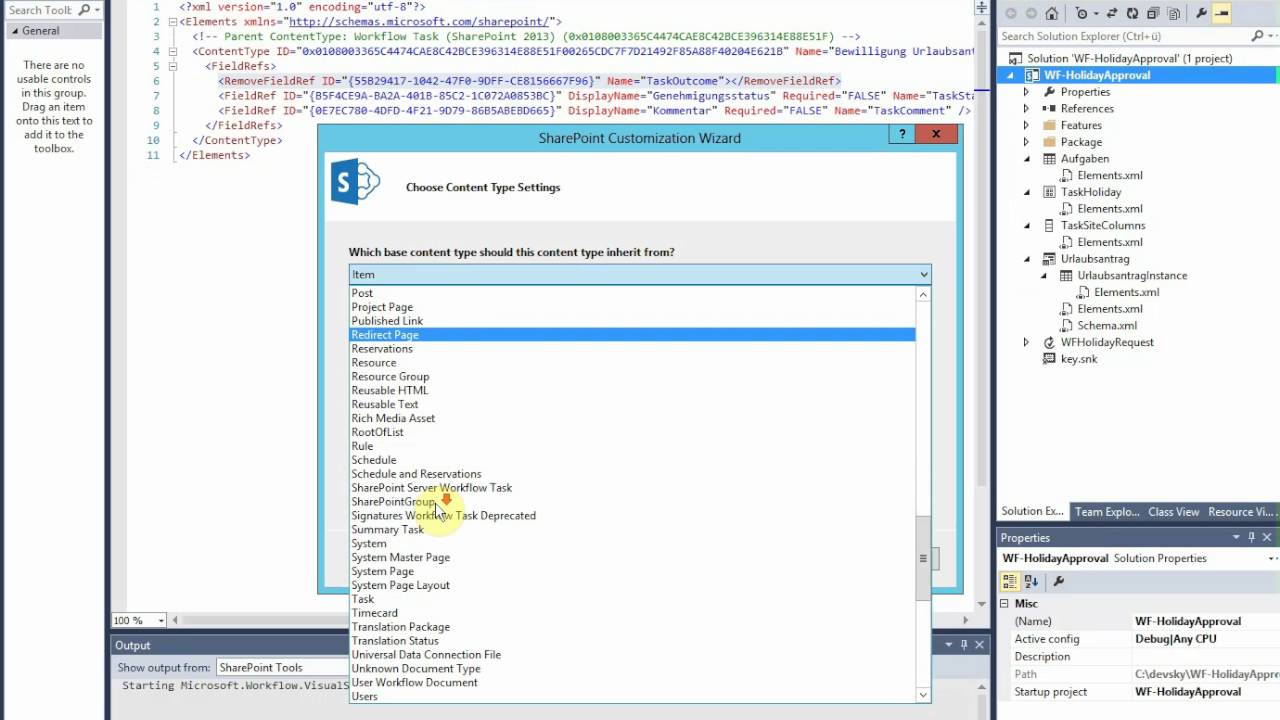Select the Solution Explorer tab
The image size is (1280, 720).
pyautogui.click(x=1033, y=512)
